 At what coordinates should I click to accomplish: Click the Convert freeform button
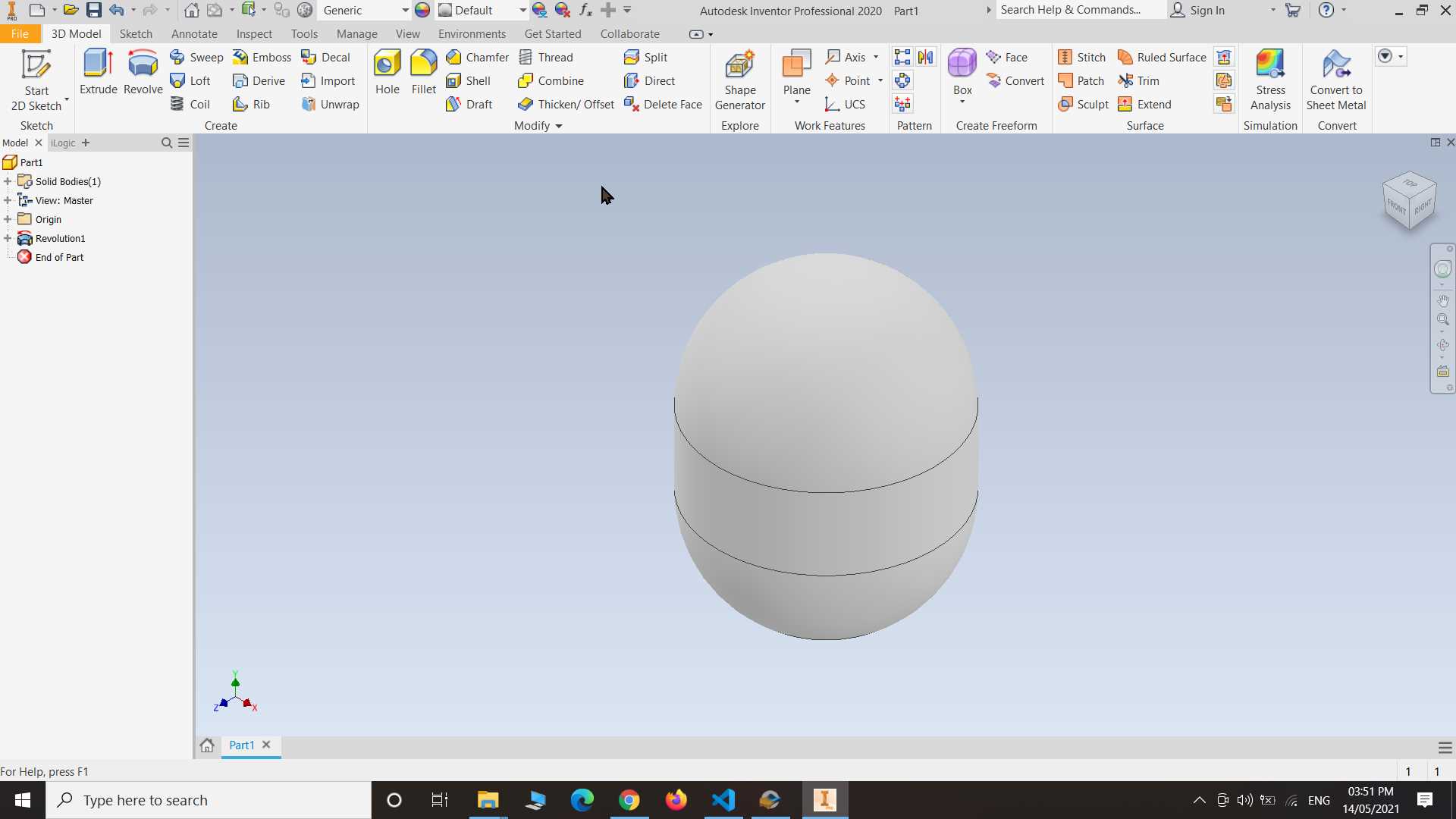1015,81
